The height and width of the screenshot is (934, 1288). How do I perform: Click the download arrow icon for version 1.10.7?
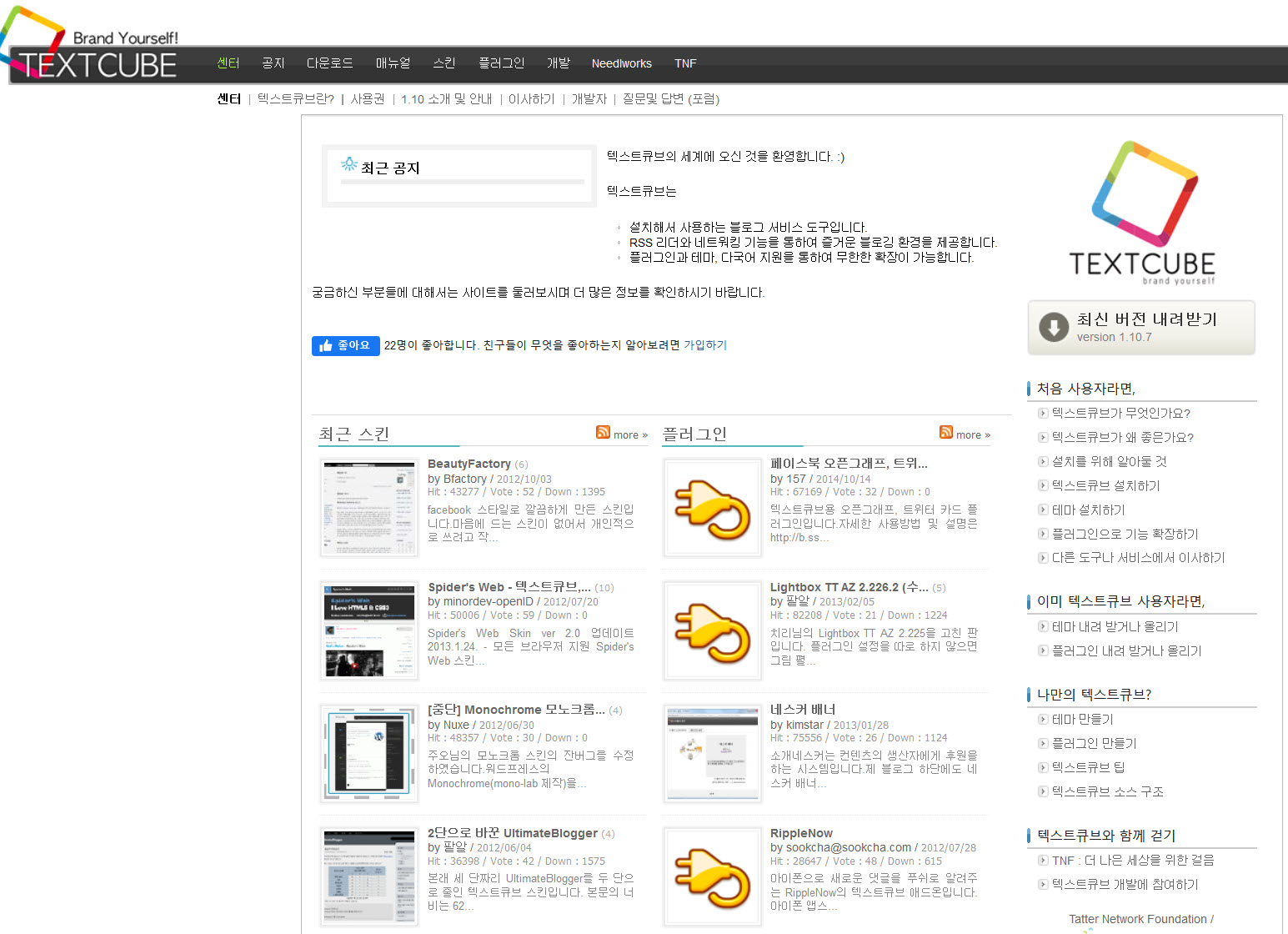(x=1054, y=328)
